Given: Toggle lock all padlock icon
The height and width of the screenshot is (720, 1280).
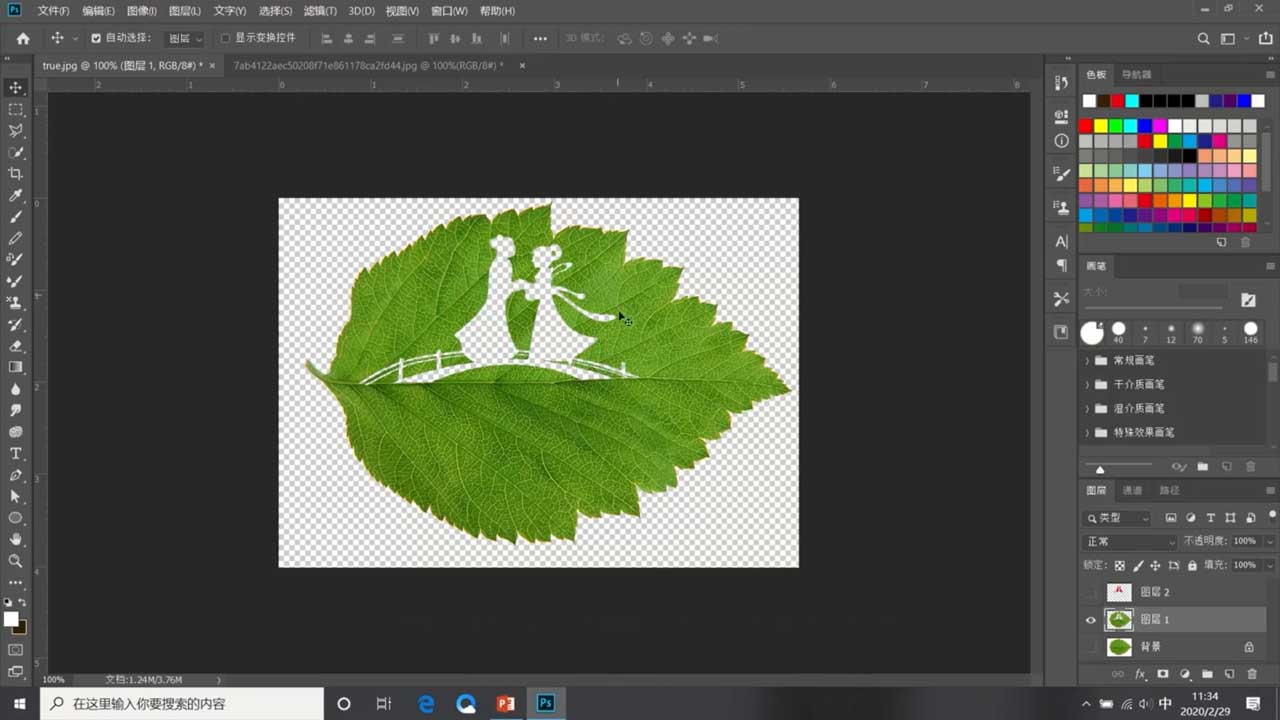Looking at the screenshot, I should [1192, 566].
